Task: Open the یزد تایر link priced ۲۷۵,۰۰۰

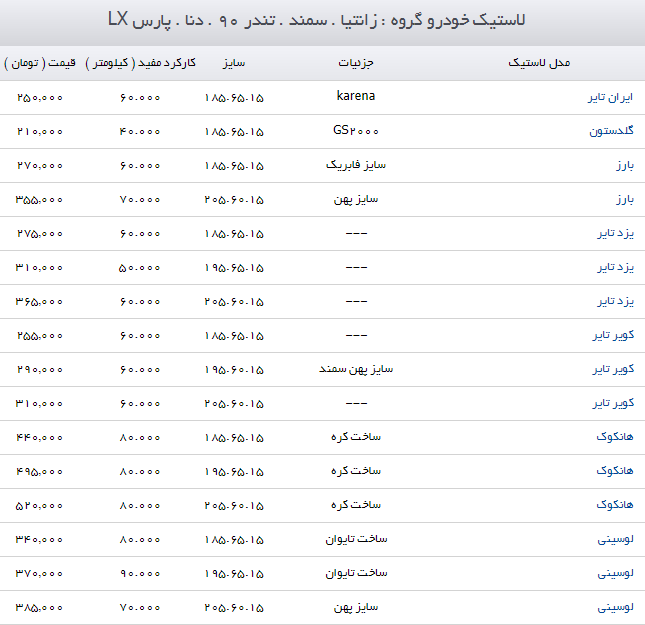Action: [615, 234]
